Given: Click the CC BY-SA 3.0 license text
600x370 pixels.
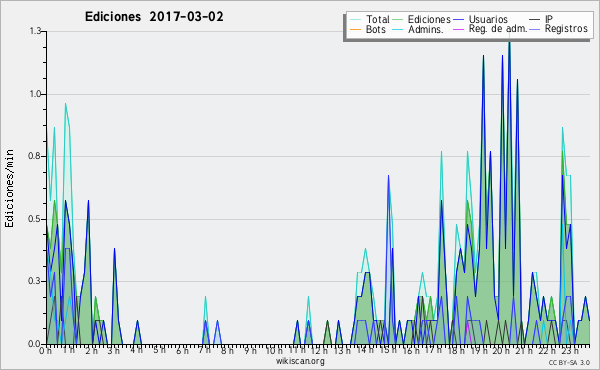Looking at the screenshot, I should (x=569, y=363).
